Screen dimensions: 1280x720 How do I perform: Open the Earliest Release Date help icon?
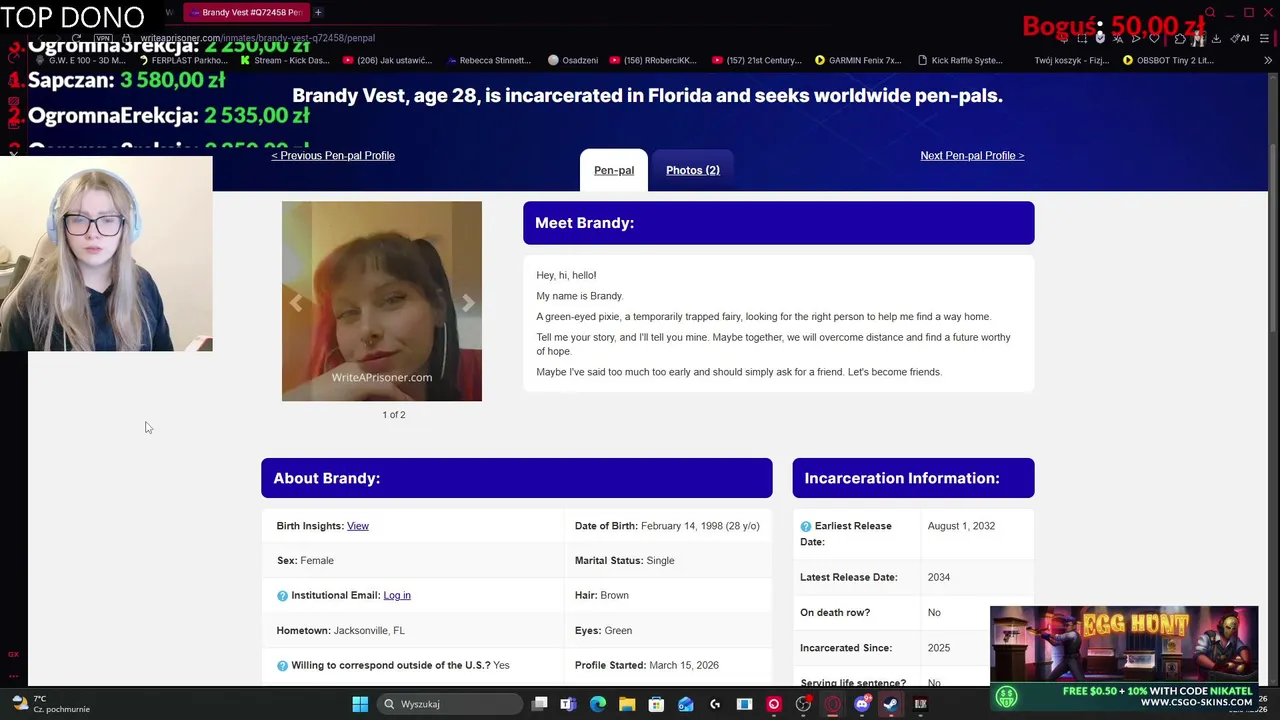click(x=806, y=527)
